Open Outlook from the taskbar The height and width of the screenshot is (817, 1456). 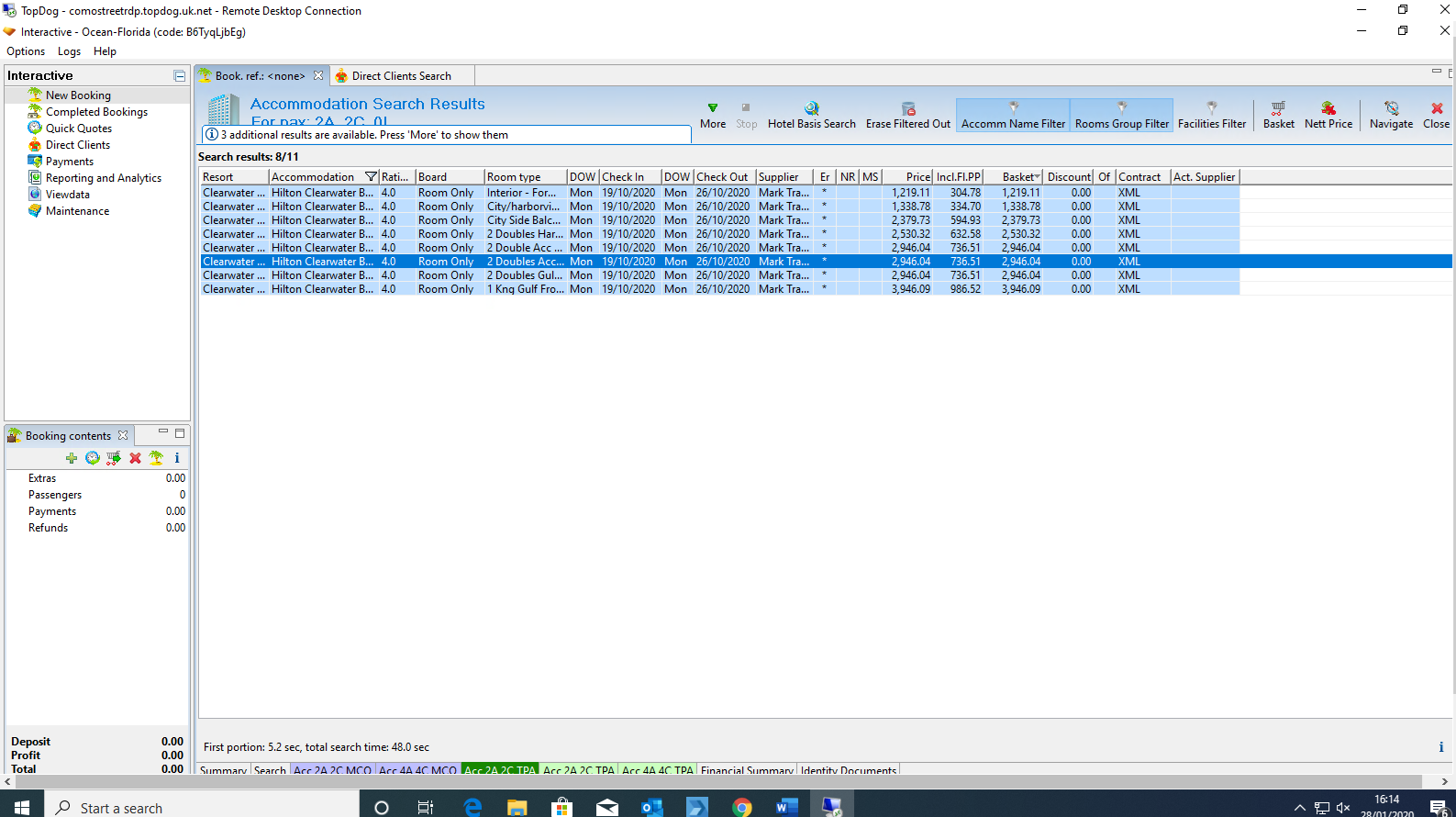(652, 807)
